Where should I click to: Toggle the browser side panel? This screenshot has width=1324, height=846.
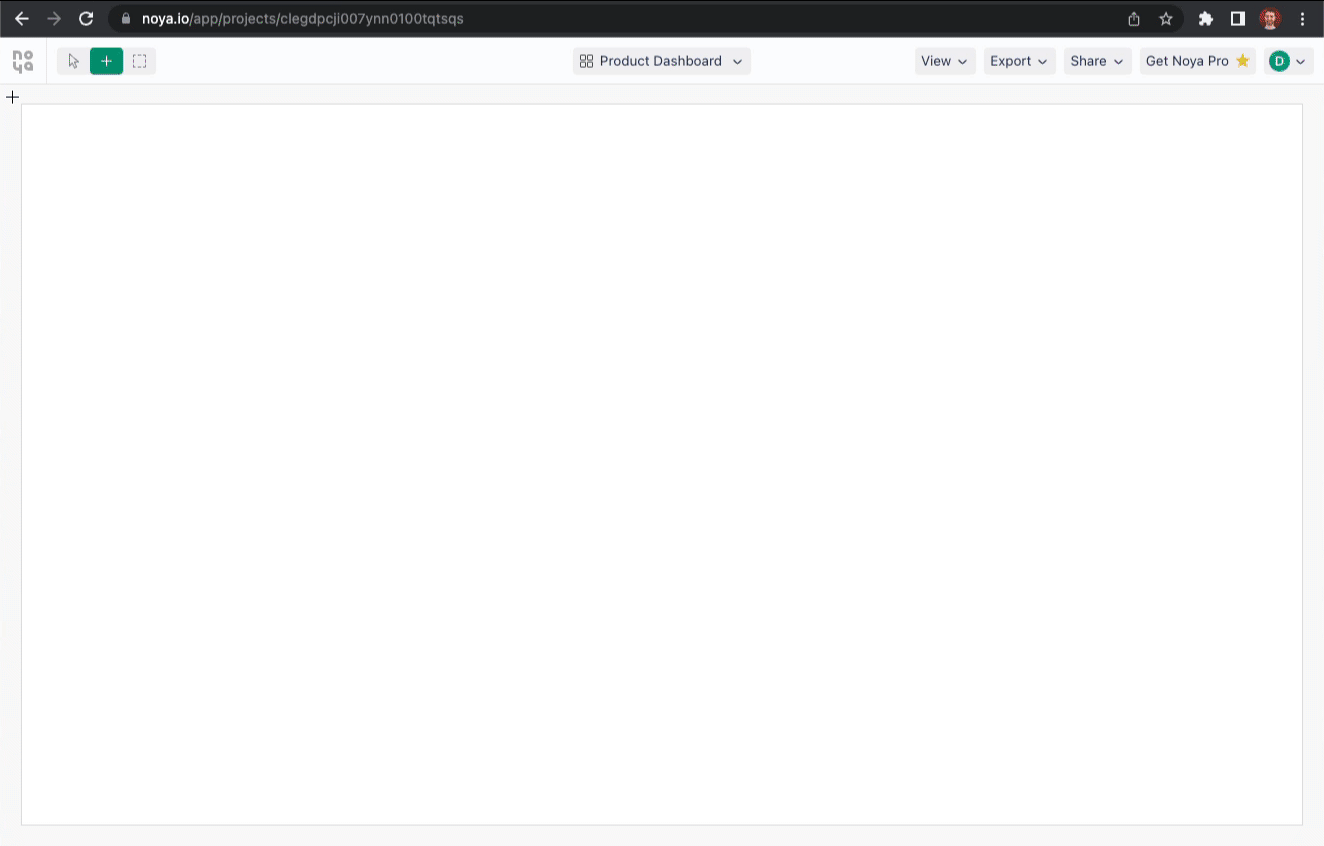[1238, 18]
